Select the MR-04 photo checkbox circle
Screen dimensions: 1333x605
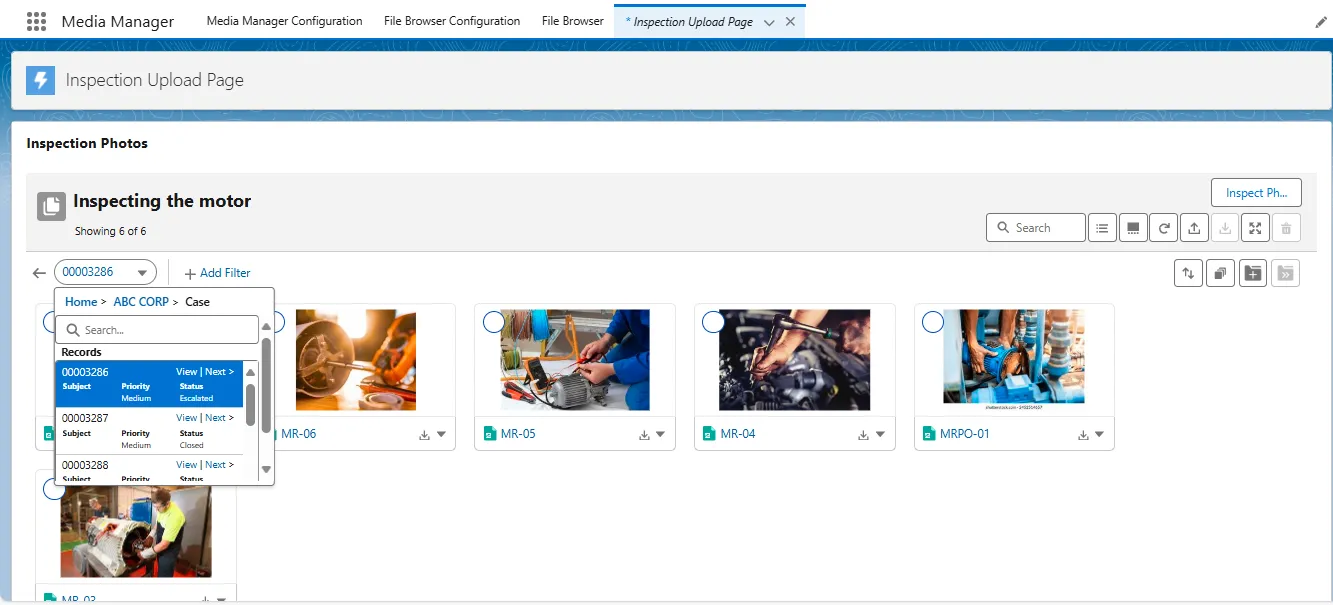pyautogui.click(x=713, y=322)
